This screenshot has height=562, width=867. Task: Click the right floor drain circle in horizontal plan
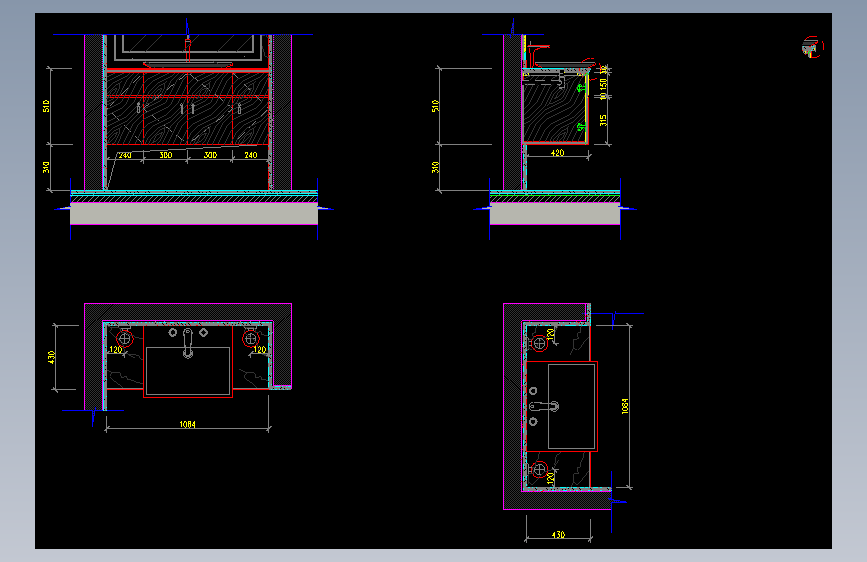point(250,339)
